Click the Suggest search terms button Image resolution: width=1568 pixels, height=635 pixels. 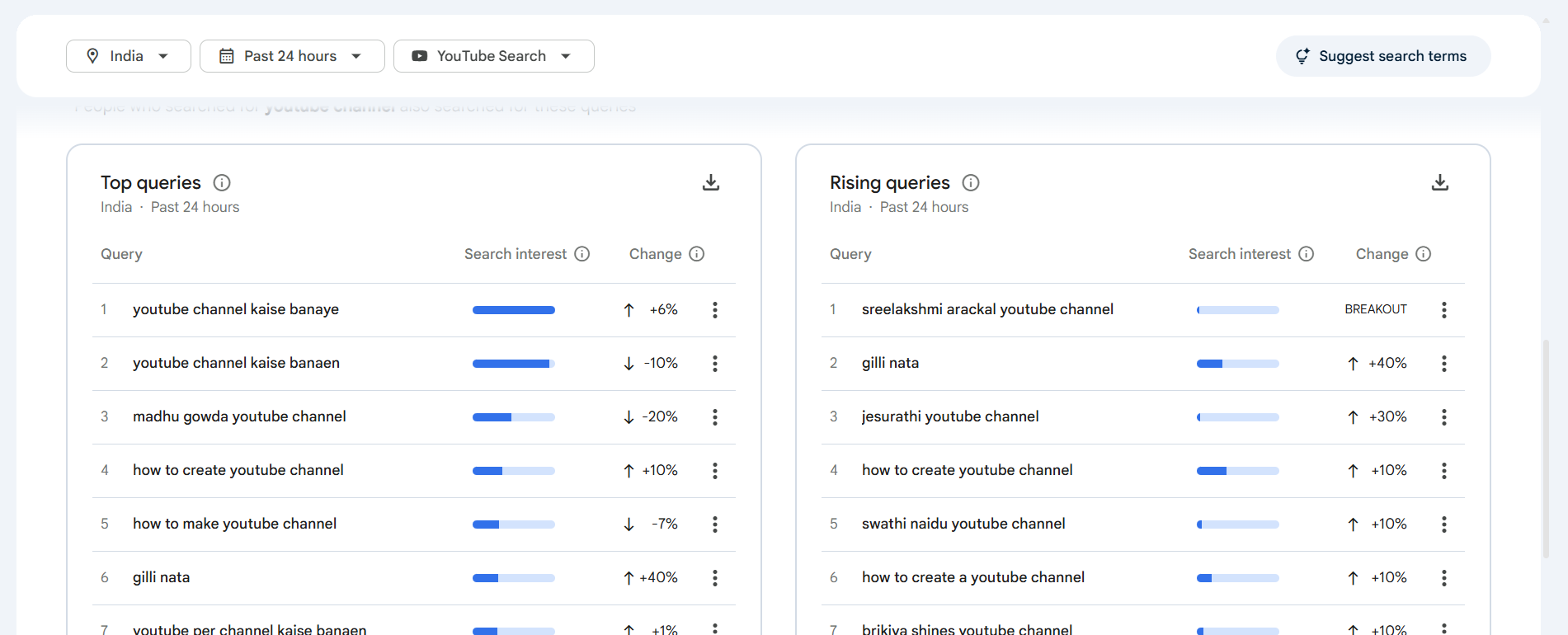pyautogui.click(x=1383, y=56)
